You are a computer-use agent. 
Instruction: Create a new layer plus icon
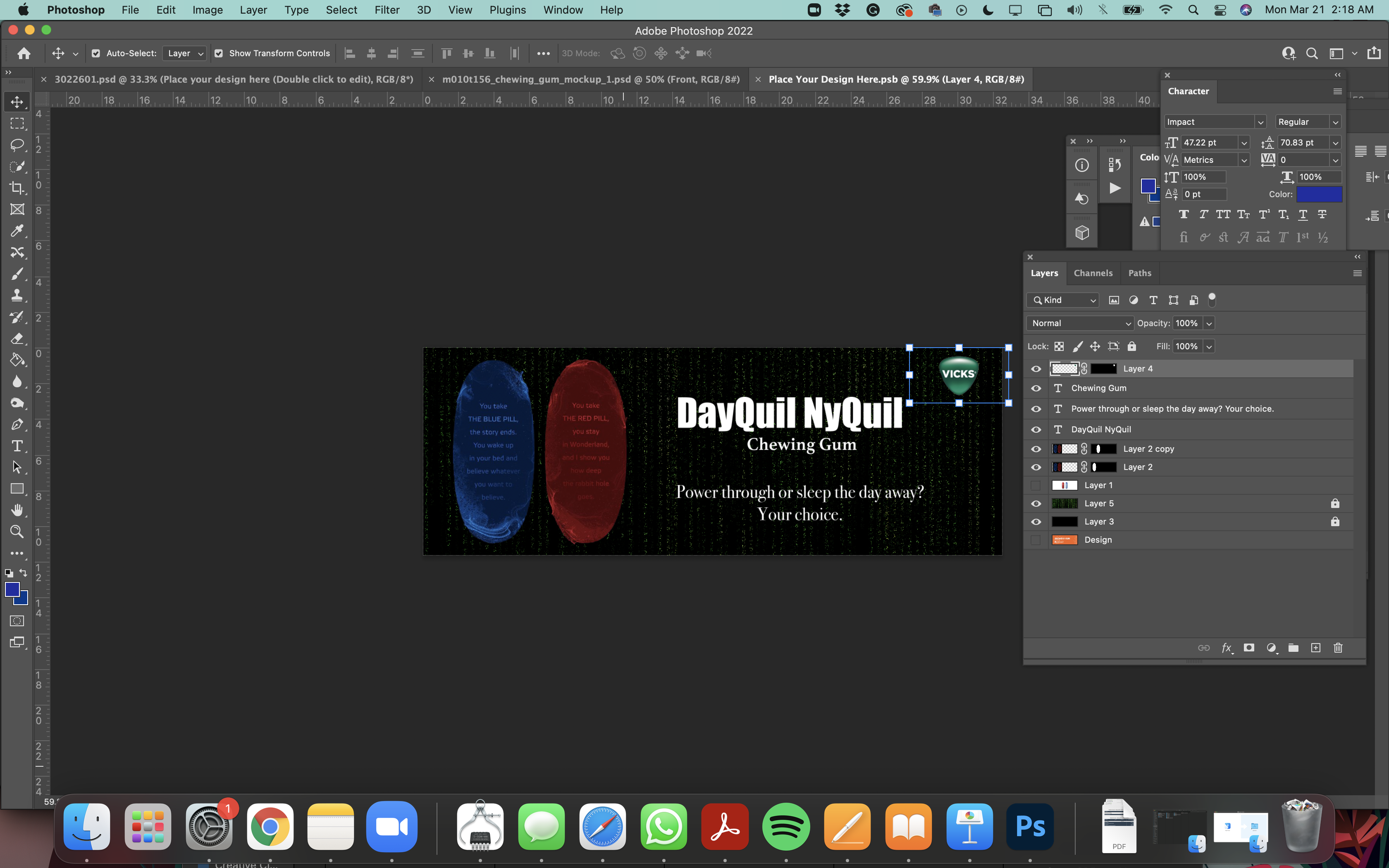(1315, 648)
